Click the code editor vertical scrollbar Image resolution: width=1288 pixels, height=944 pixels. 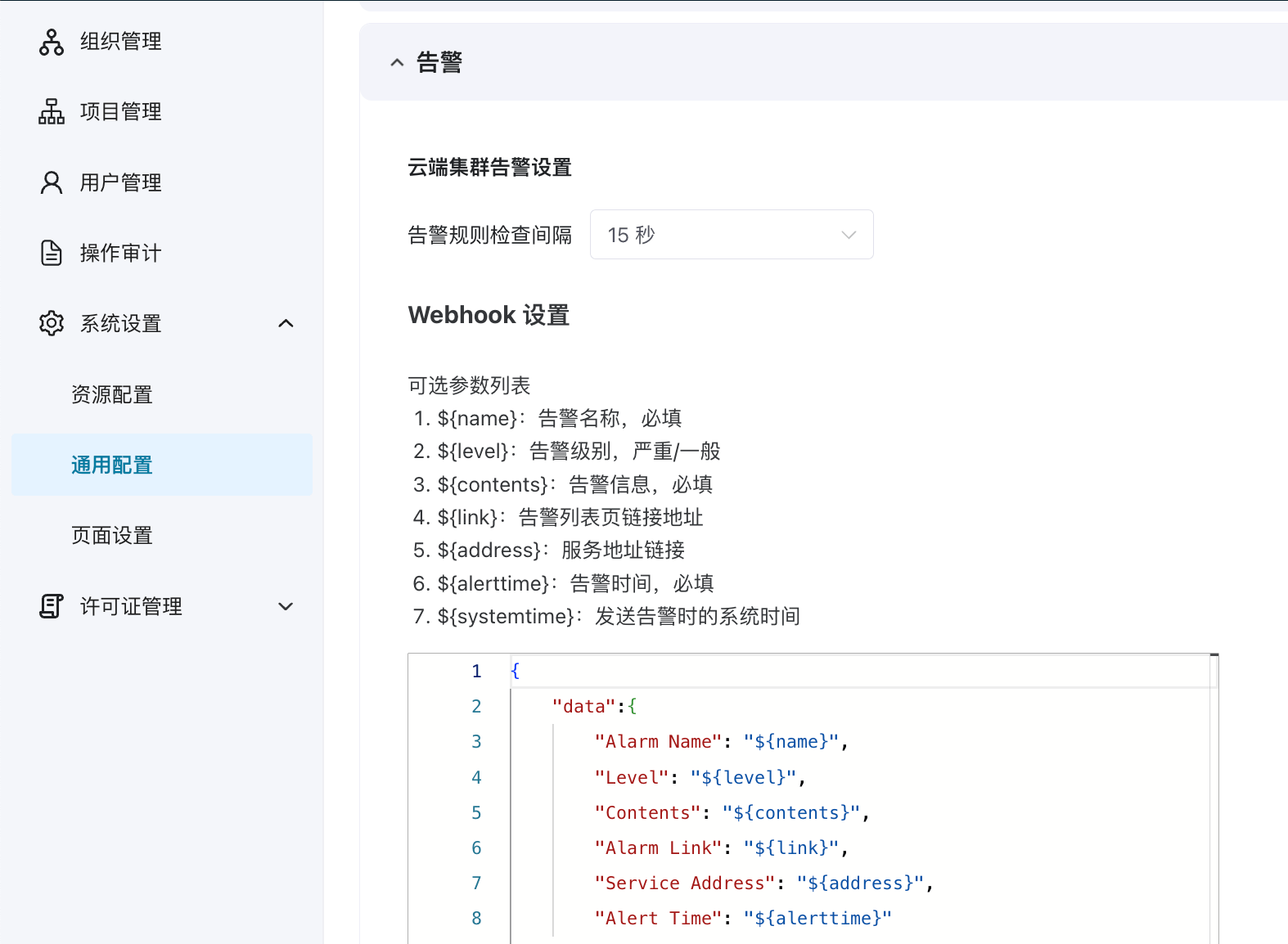point(1214,798)
